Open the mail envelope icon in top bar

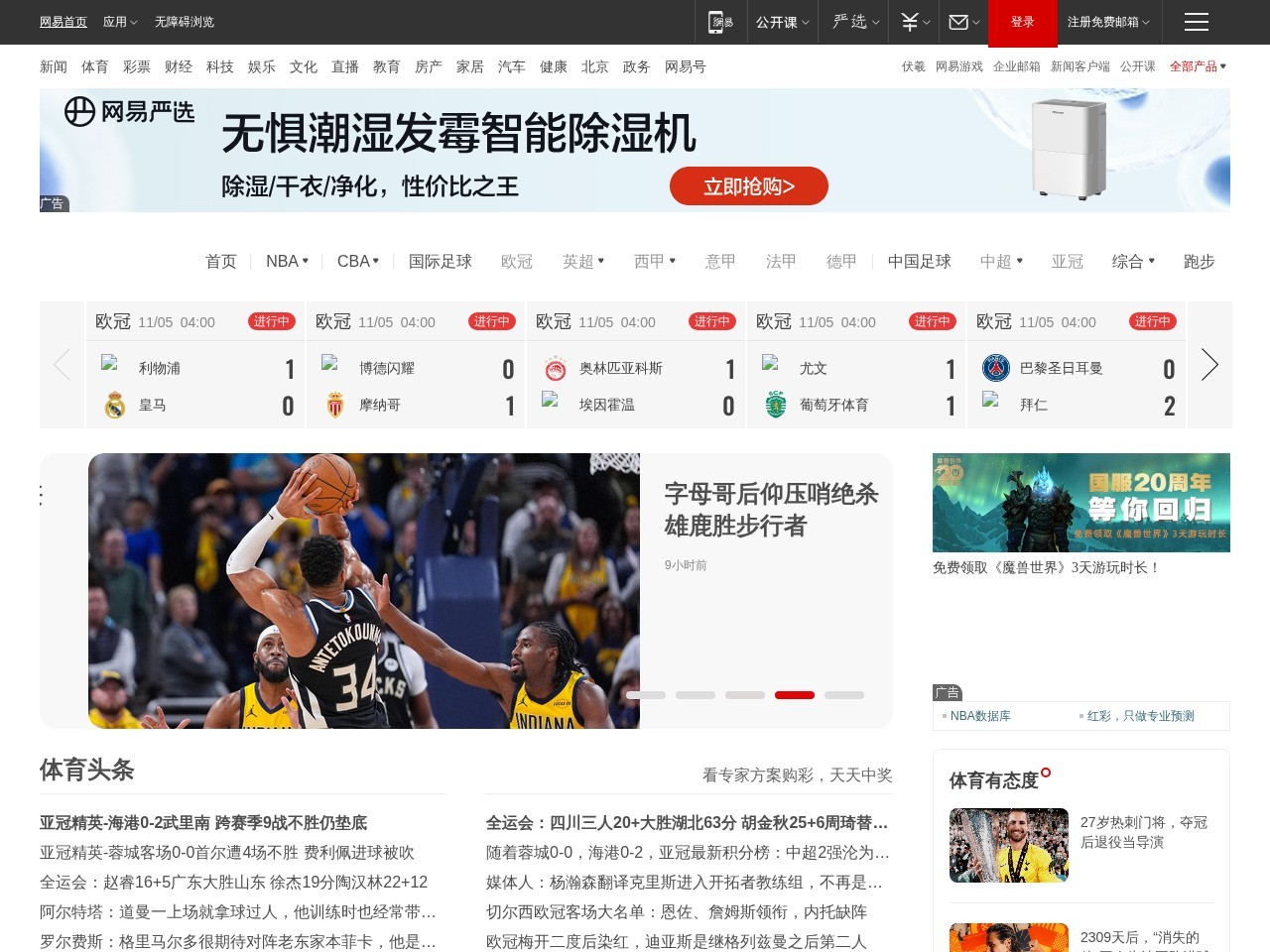(959, 21)
